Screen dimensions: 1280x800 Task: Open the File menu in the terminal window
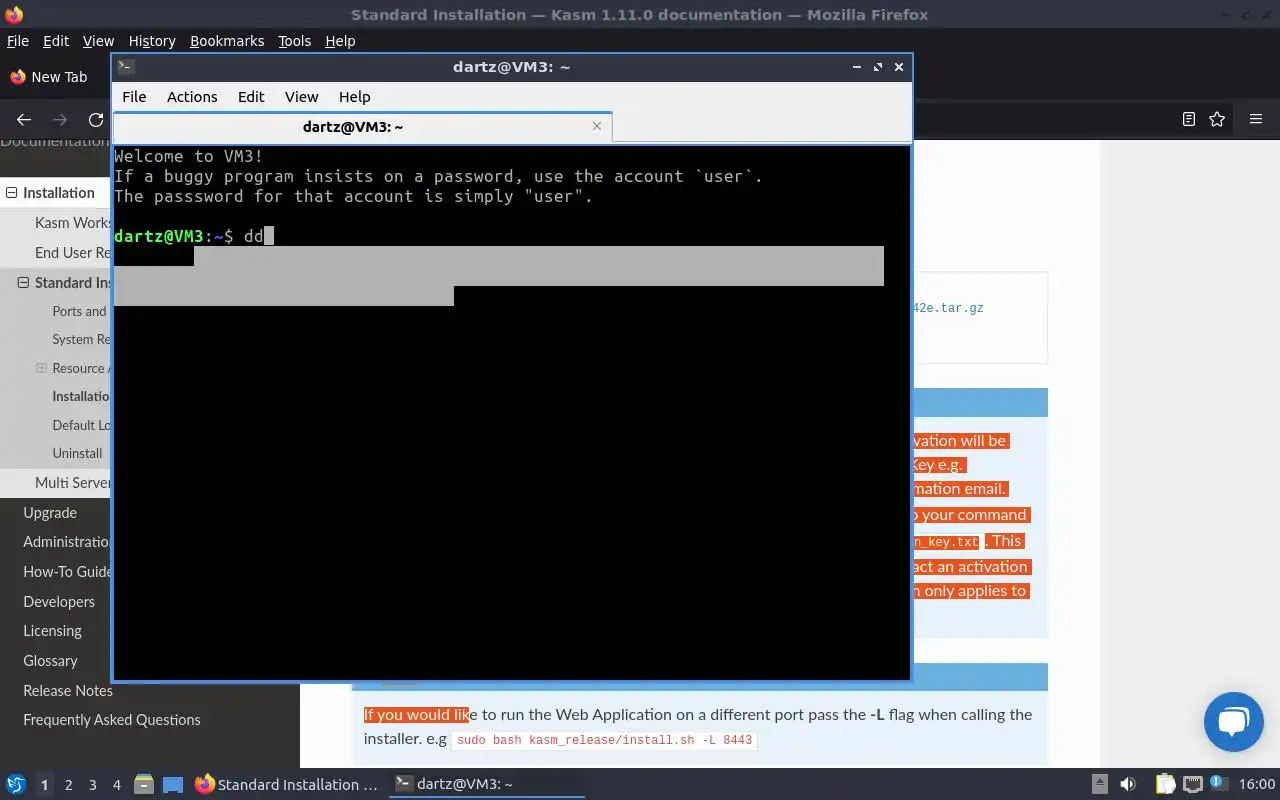[134, 97]
